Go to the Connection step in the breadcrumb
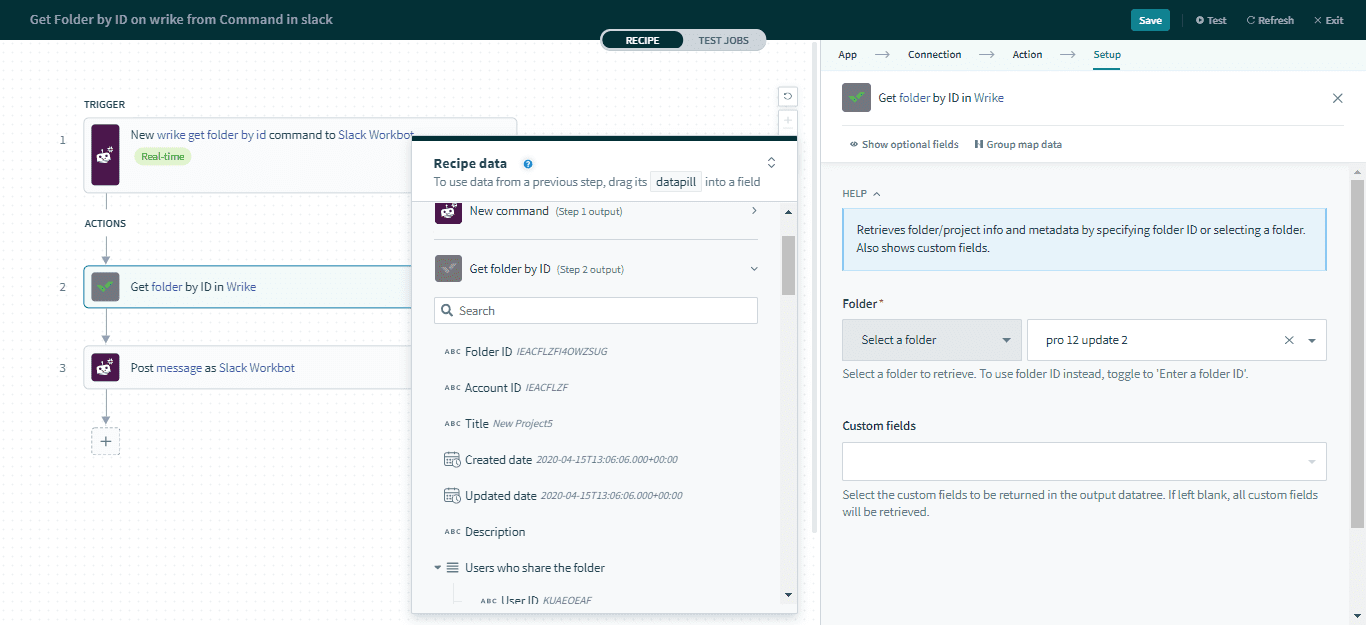This screenshot has height=625, width=1366. [934, 54]
